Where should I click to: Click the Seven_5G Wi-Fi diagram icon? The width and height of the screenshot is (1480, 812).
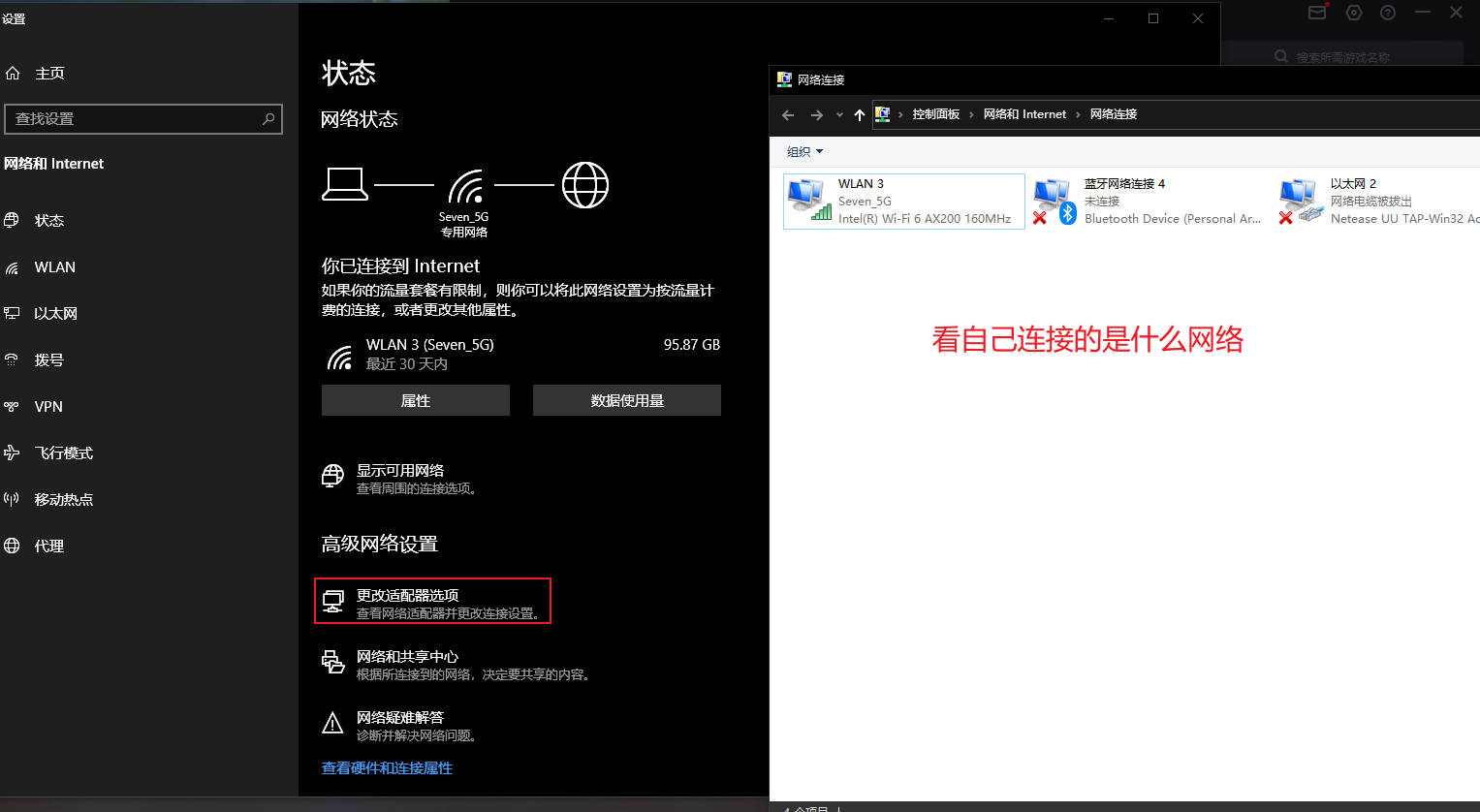[x=465, y=186]
